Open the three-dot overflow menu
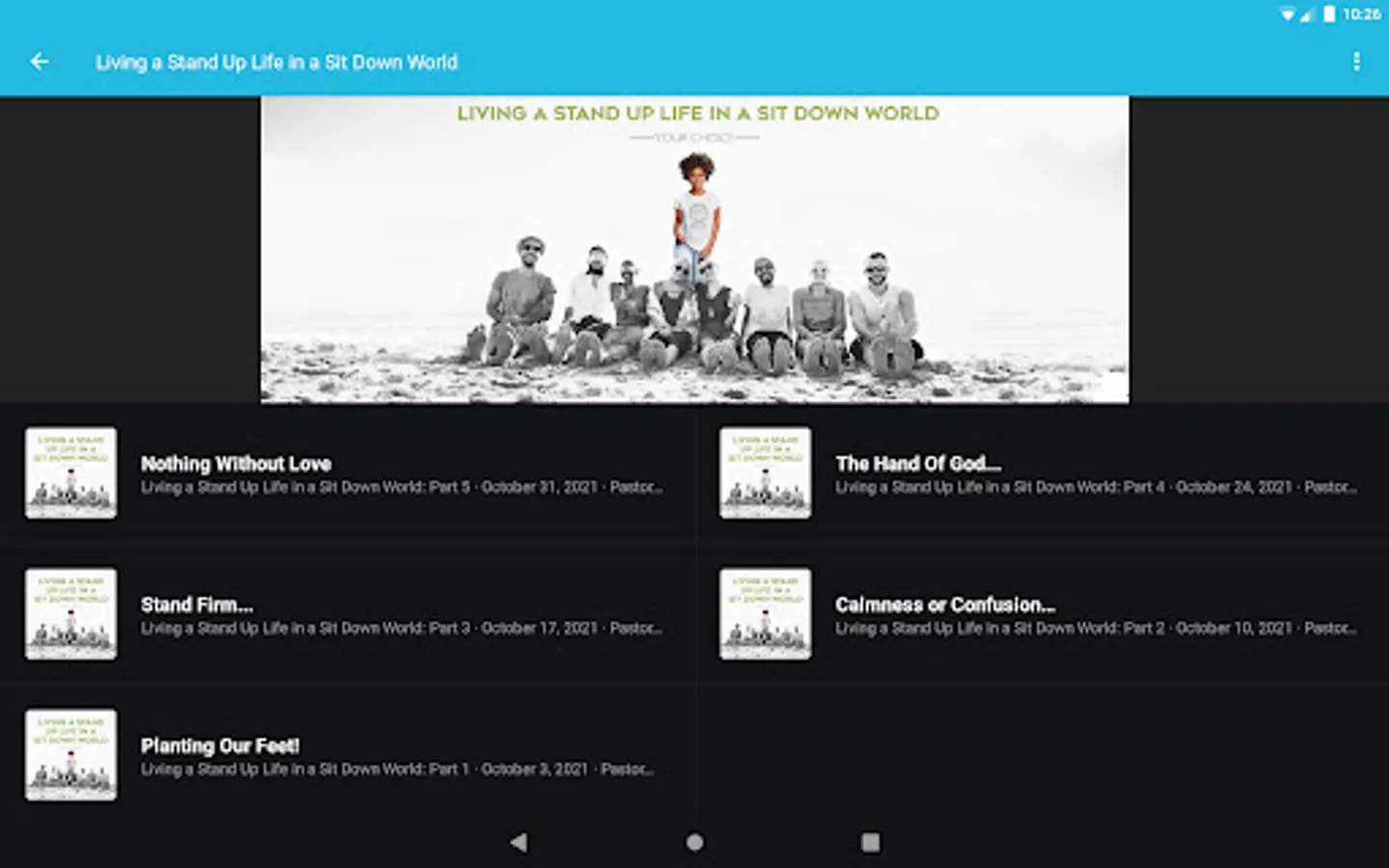1389x868 pixels. point(1356,62)
